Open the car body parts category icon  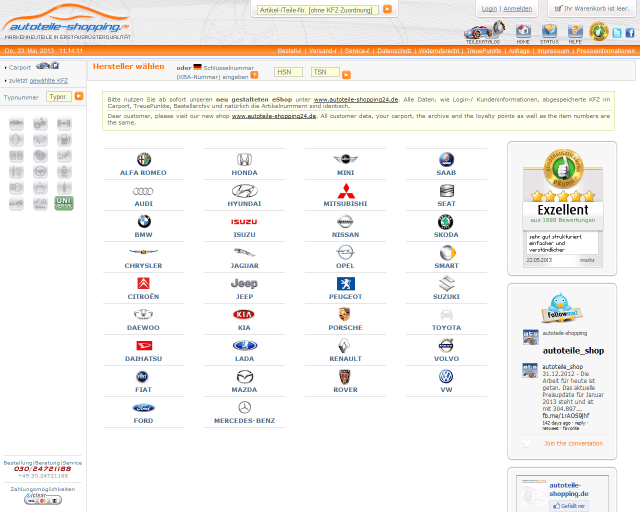16,123
